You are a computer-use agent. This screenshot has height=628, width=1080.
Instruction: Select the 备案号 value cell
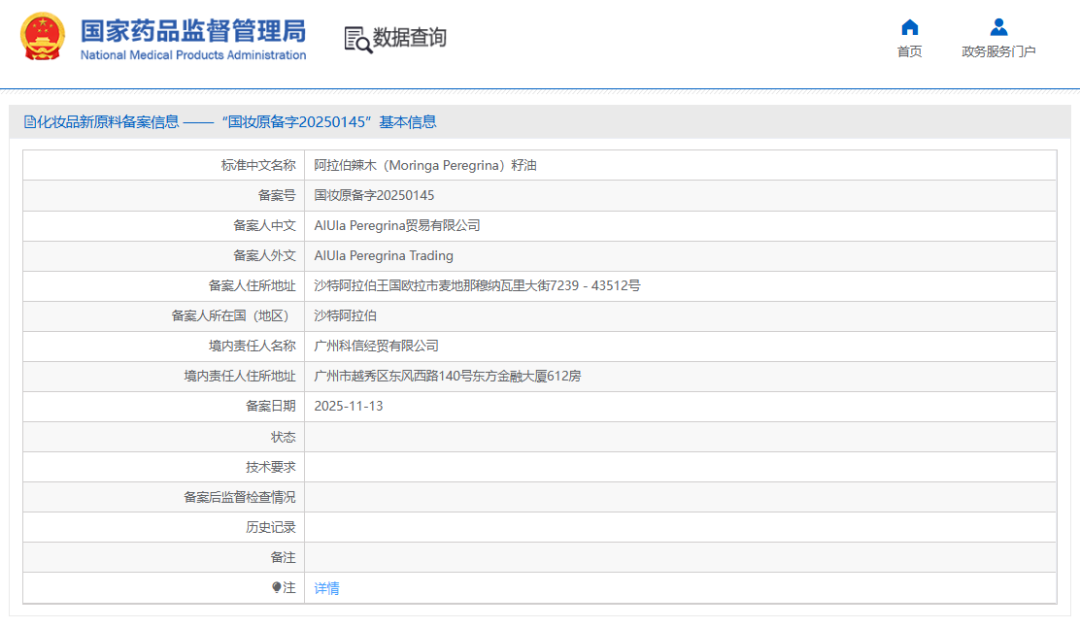click(380, 195)
